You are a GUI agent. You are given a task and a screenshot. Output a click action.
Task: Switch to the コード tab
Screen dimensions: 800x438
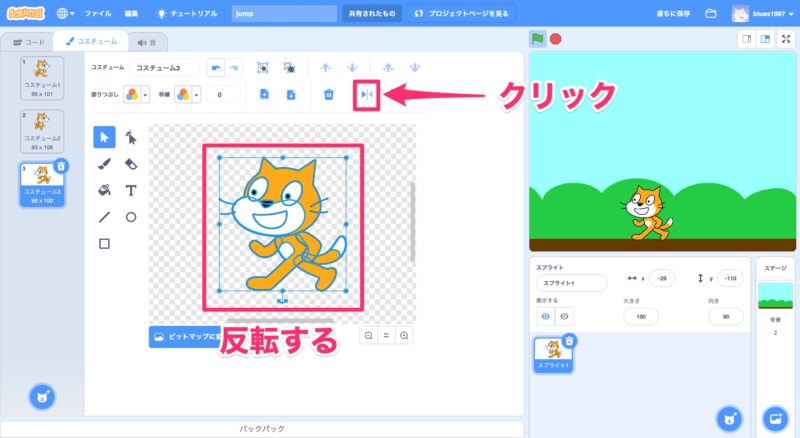click(x=28, y=42)
